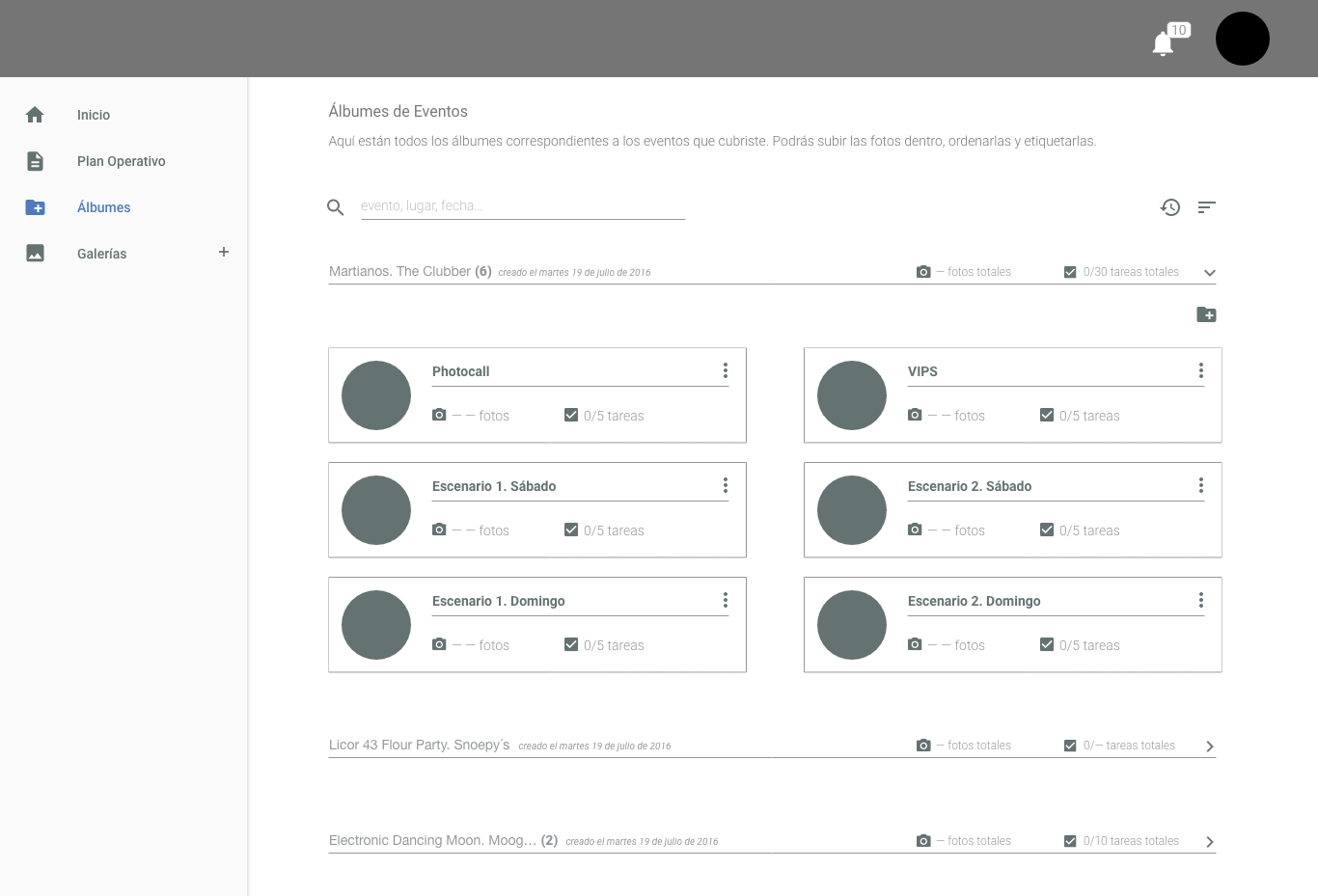The width and height of the screenshot is (1318, 896).
Task: Click Martianos. The Clubber event title
Action: [410, 271]
